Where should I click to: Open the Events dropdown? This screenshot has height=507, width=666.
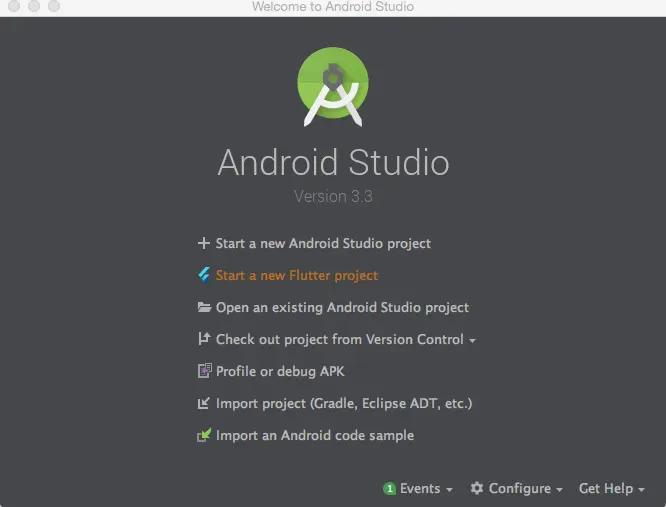point(426,489)
